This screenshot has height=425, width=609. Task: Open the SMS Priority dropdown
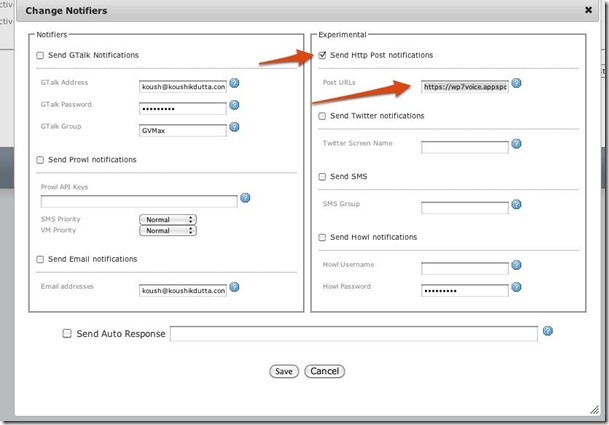(168, 219)
